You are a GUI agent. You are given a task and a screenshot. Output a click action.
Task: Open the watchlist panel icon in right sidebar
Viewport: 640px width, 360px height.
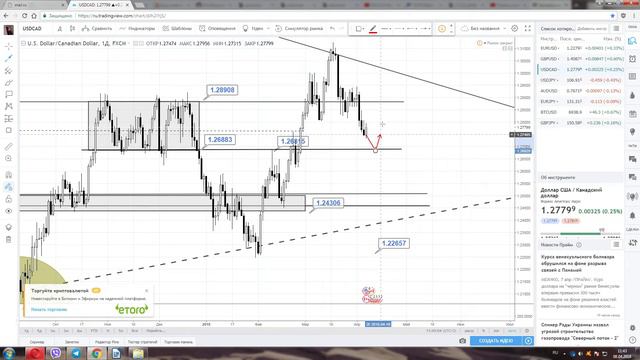(x=632, y=41)
